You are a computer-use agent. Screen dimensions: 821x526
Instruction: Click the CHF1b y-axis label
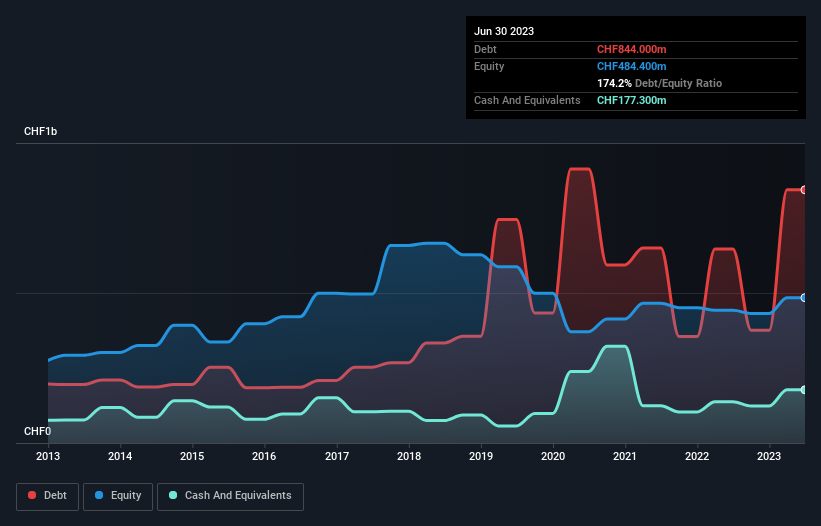tap(40, 131)
